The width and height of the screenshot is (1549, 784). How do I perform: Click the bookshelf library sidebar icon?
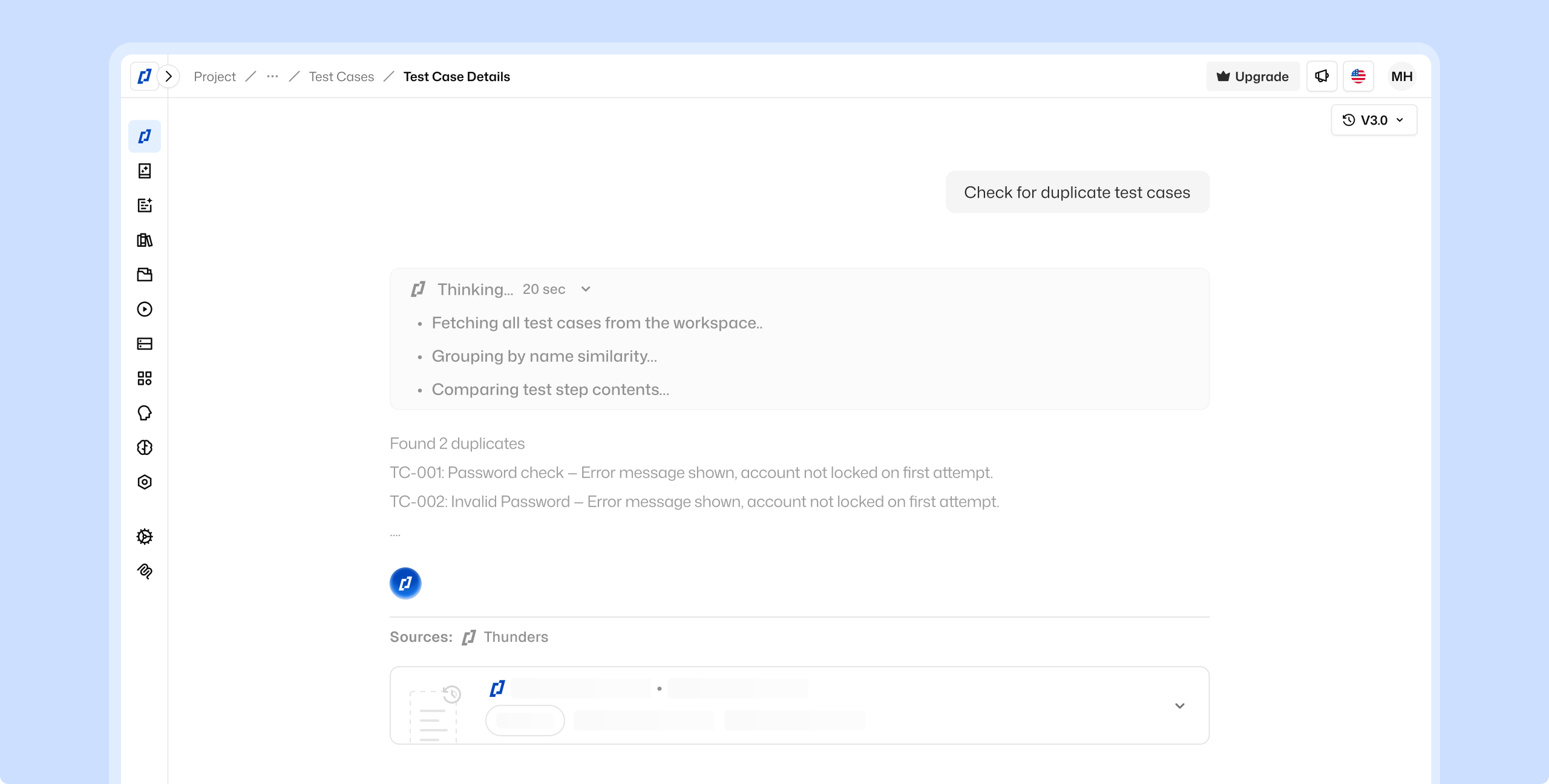click(145, 240)
